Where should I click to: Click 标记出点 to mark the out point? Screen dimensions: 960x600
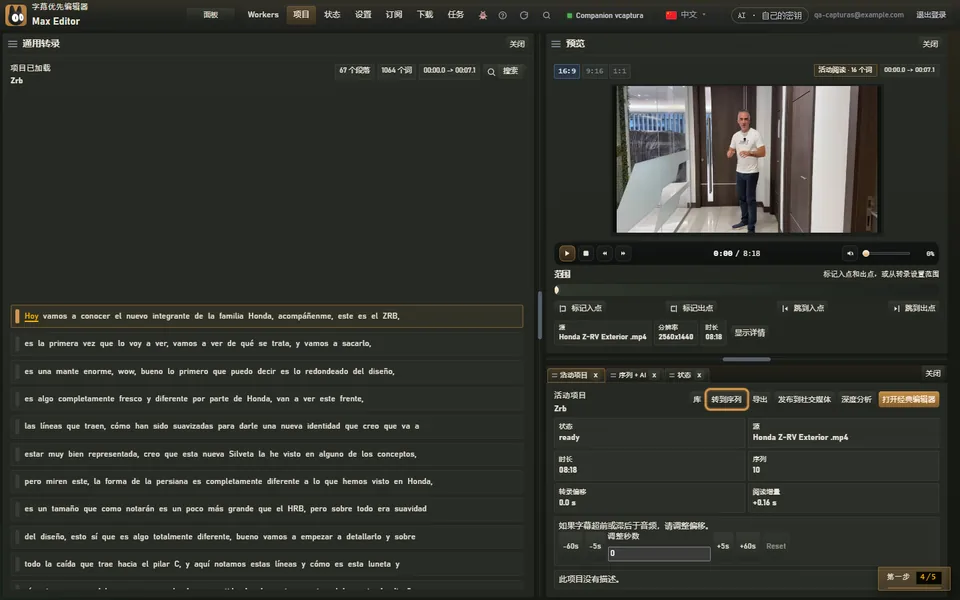pyautogui.click(x=692, y=308)
